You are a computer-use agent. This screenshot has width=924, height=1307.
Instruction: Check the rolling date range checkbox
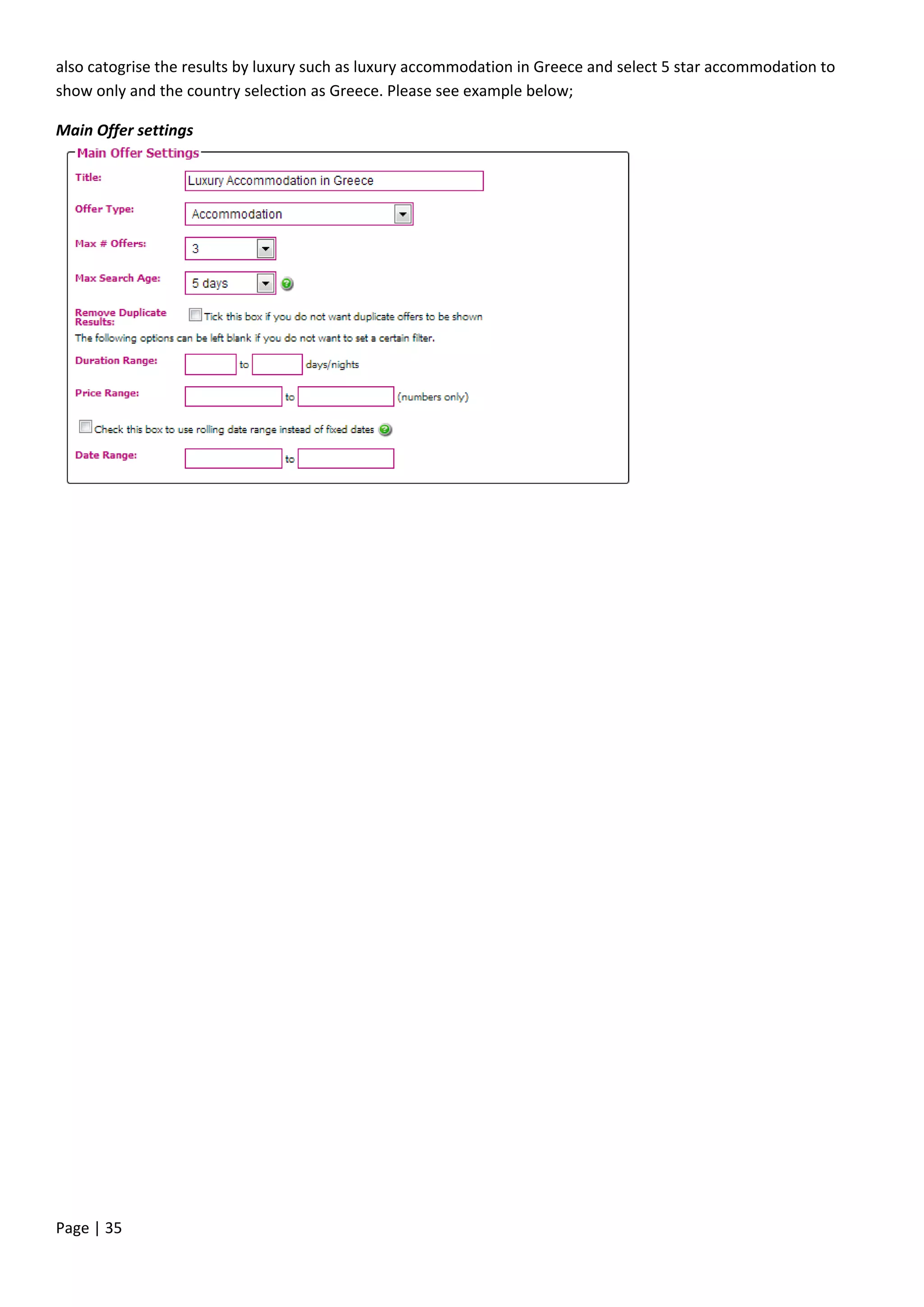tap(85, 427)
